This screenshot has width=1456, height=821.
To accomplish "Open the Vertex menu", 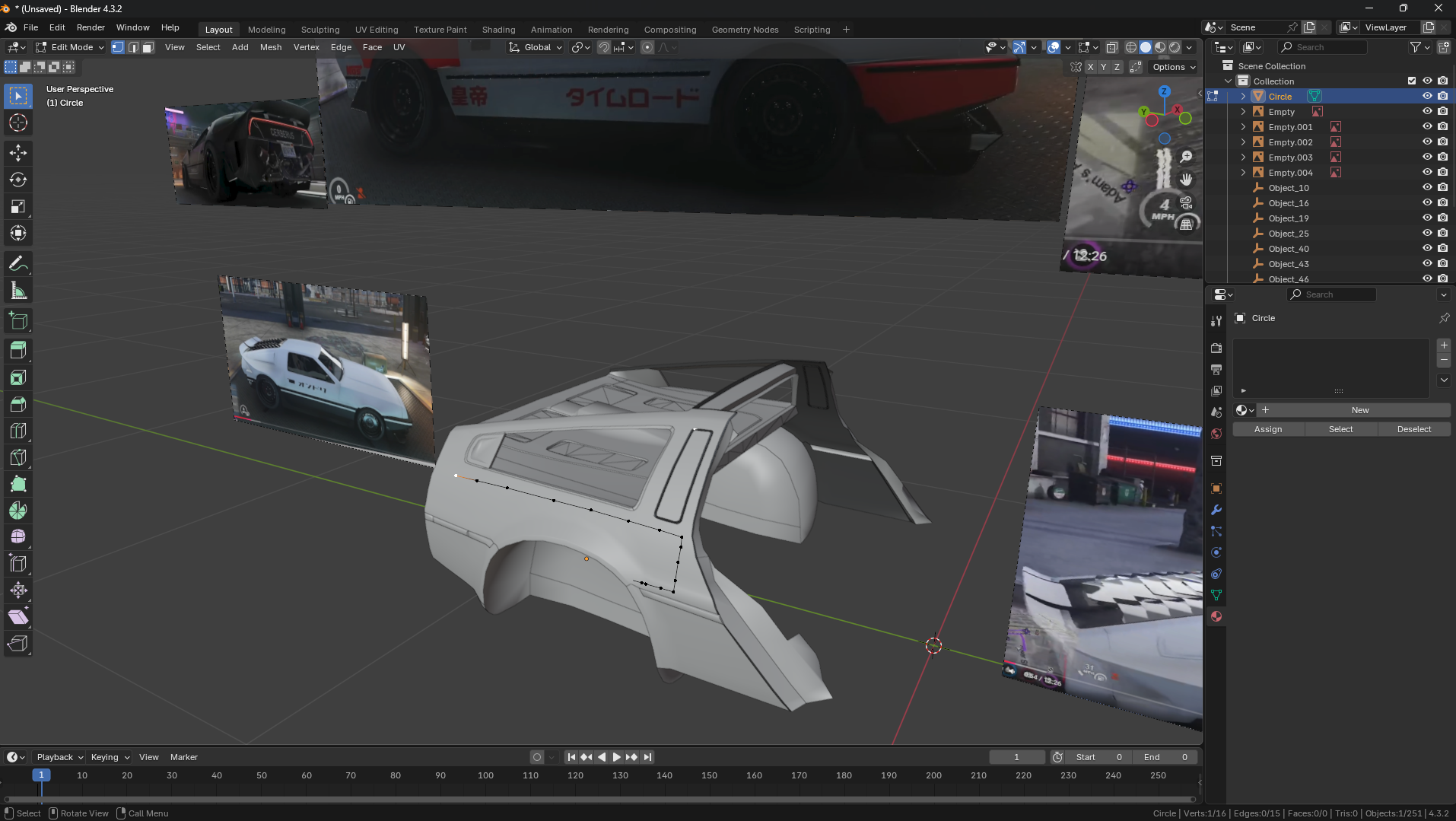I will coord(306,47).
